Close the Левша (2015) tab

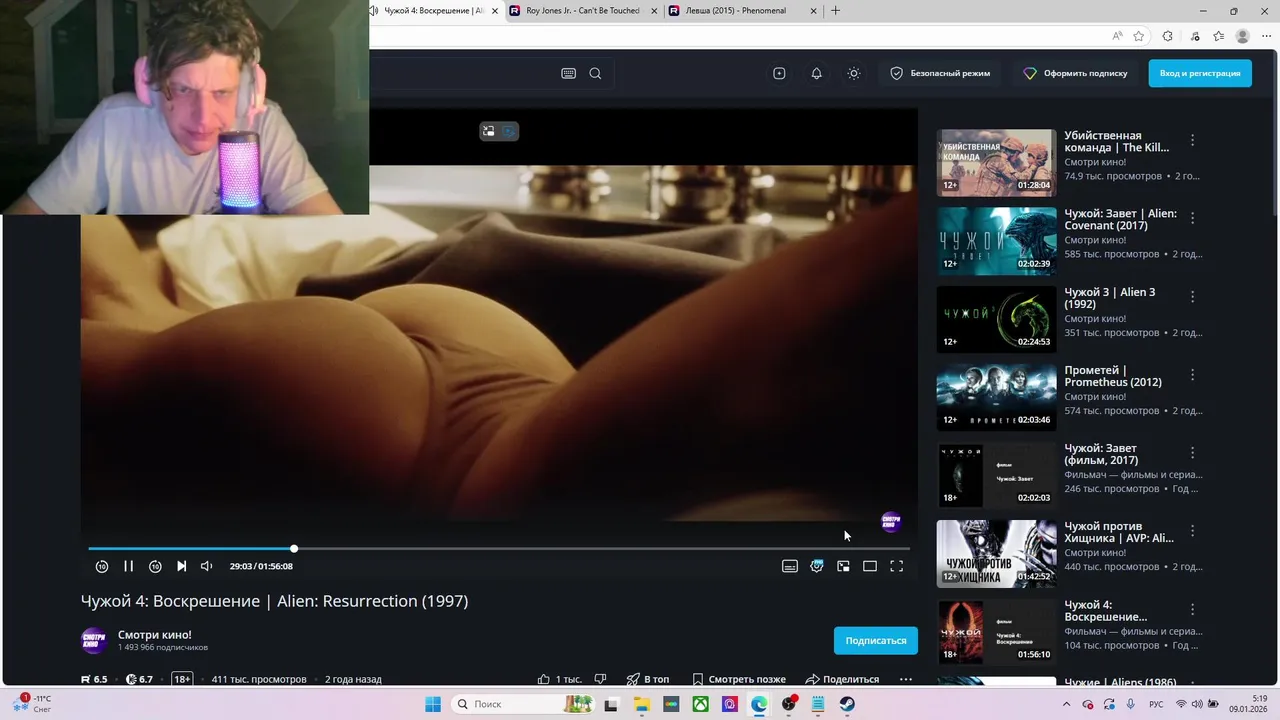click(x=813, y=11)
